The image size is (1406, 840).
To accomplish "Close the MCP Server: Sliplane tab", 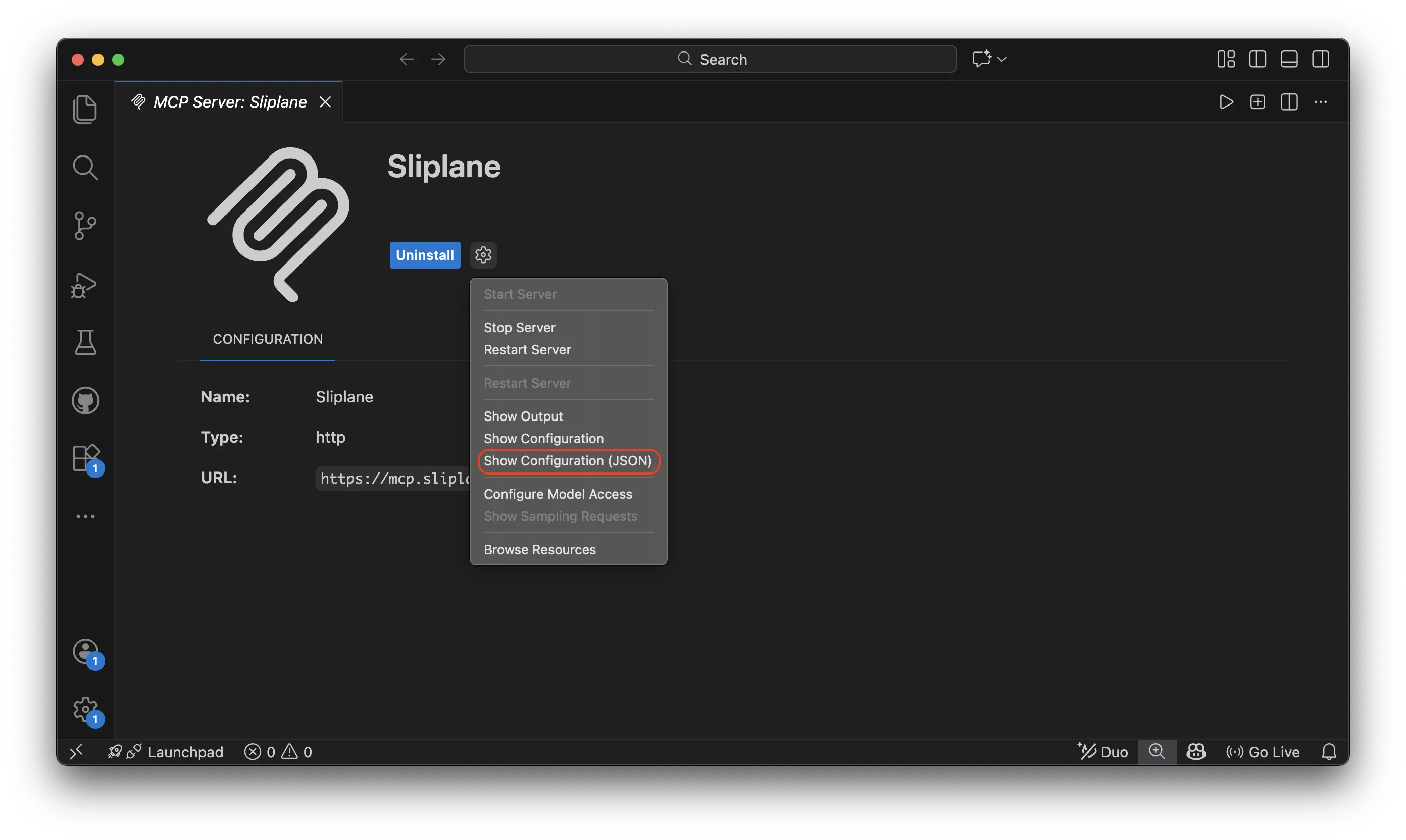I will (325, 102).
